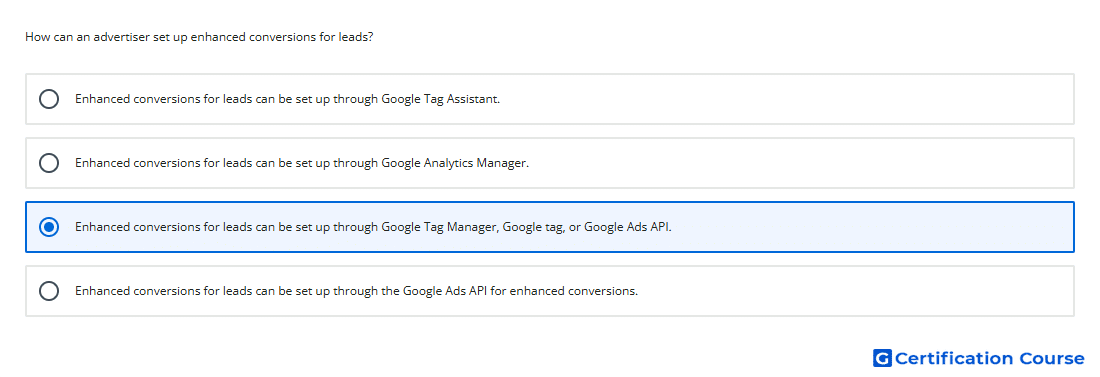
Task: Click the last answer's sentence text
Action: tap(356, 291)
